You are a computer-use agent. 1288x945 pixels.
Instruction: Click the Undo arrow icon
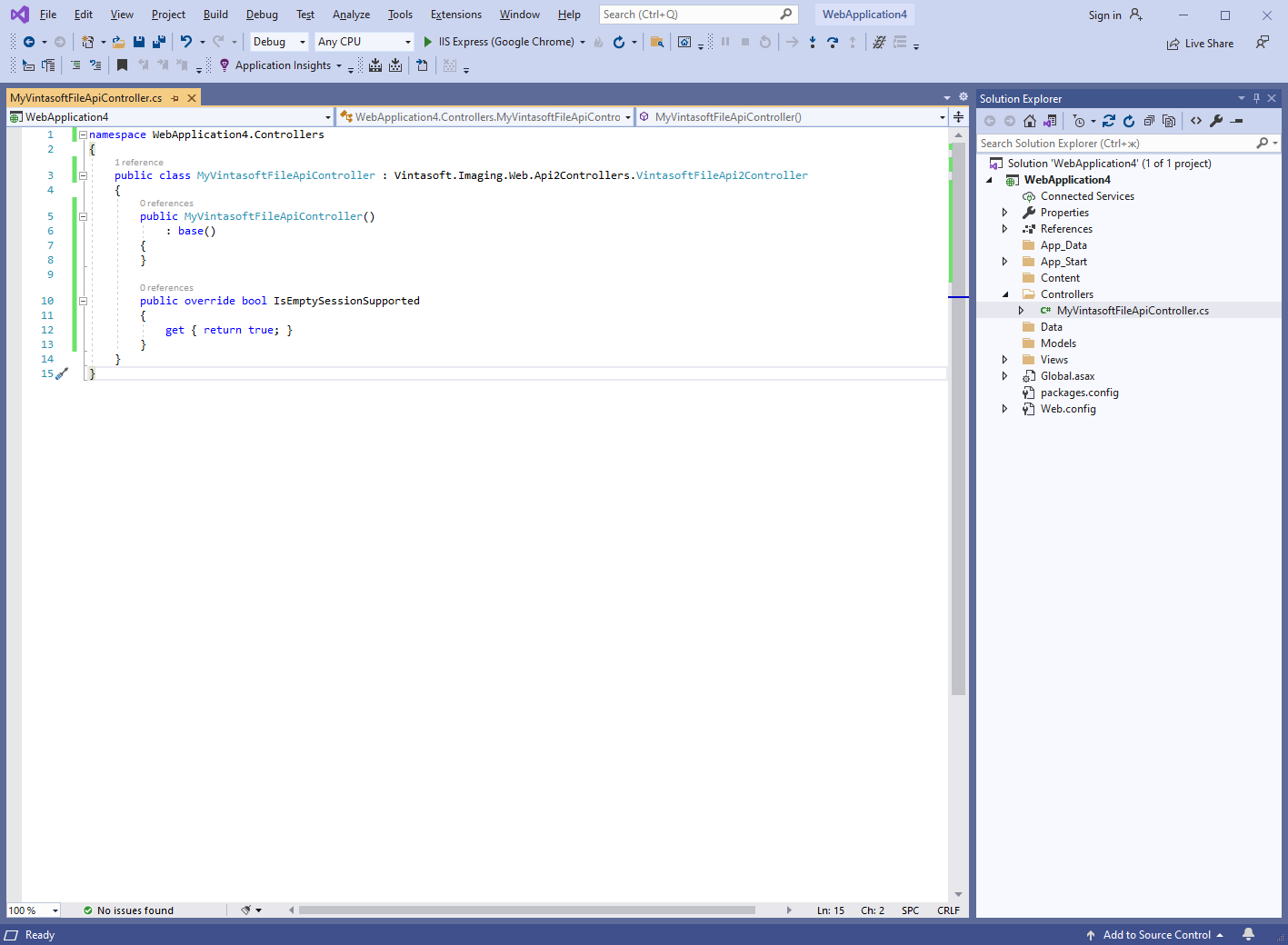[x=186, y=42]
